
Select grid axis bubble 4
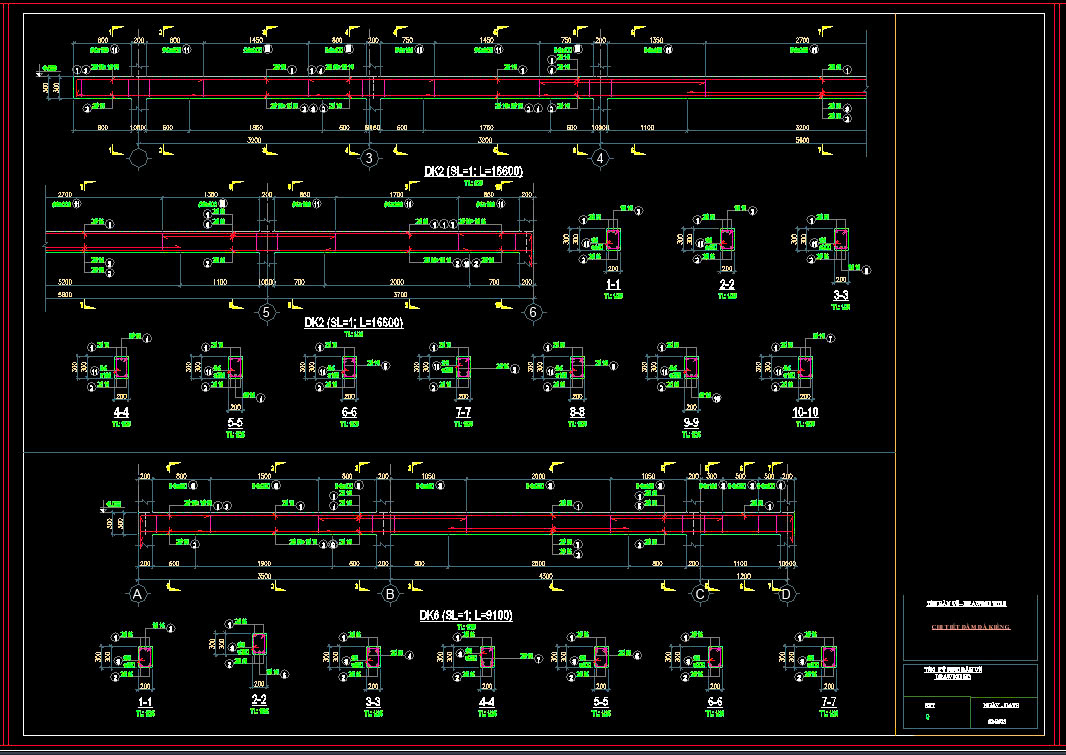600,158
